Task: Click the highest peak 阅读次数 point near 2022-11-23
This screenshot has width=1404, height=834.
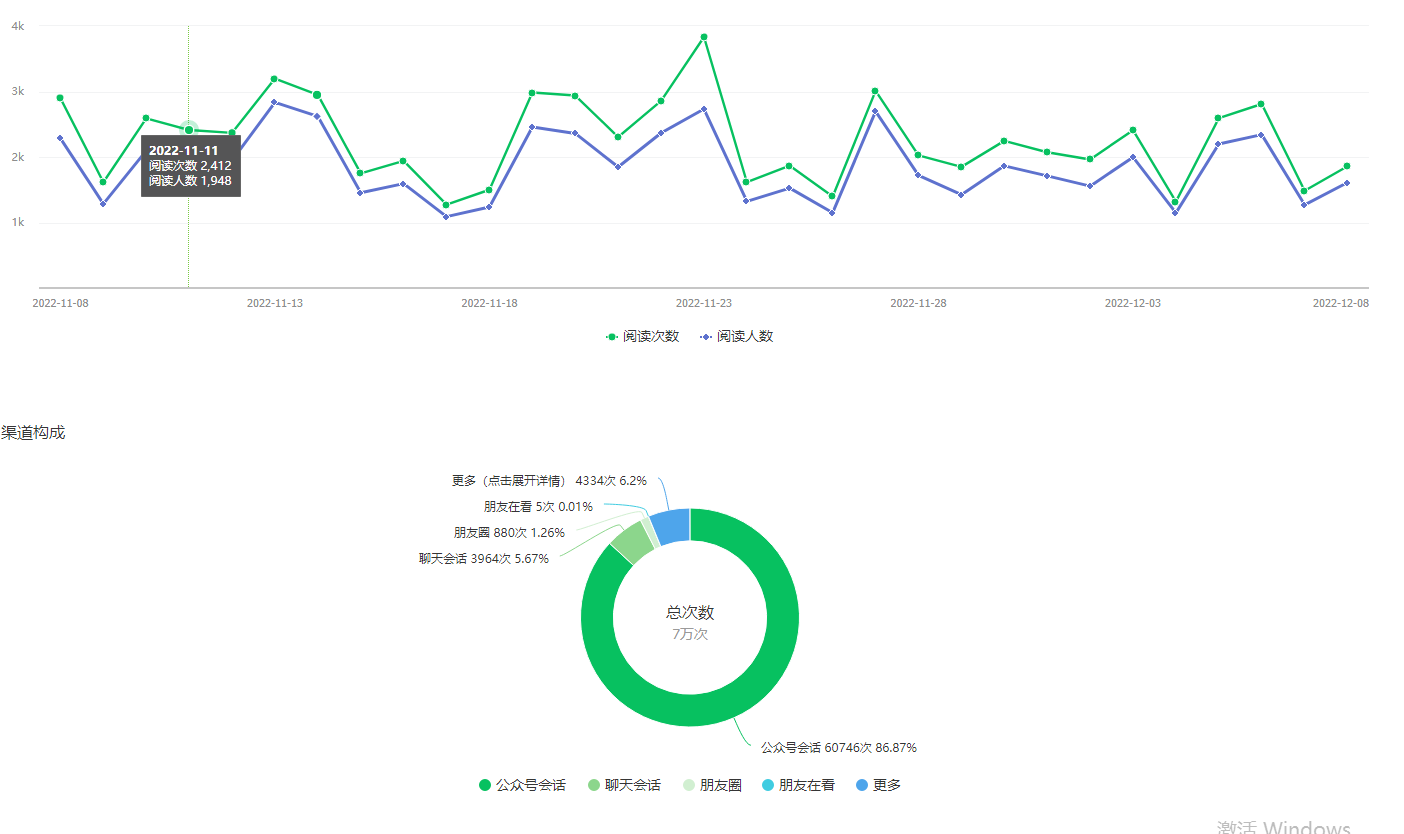Action: [x=704, y=37]
